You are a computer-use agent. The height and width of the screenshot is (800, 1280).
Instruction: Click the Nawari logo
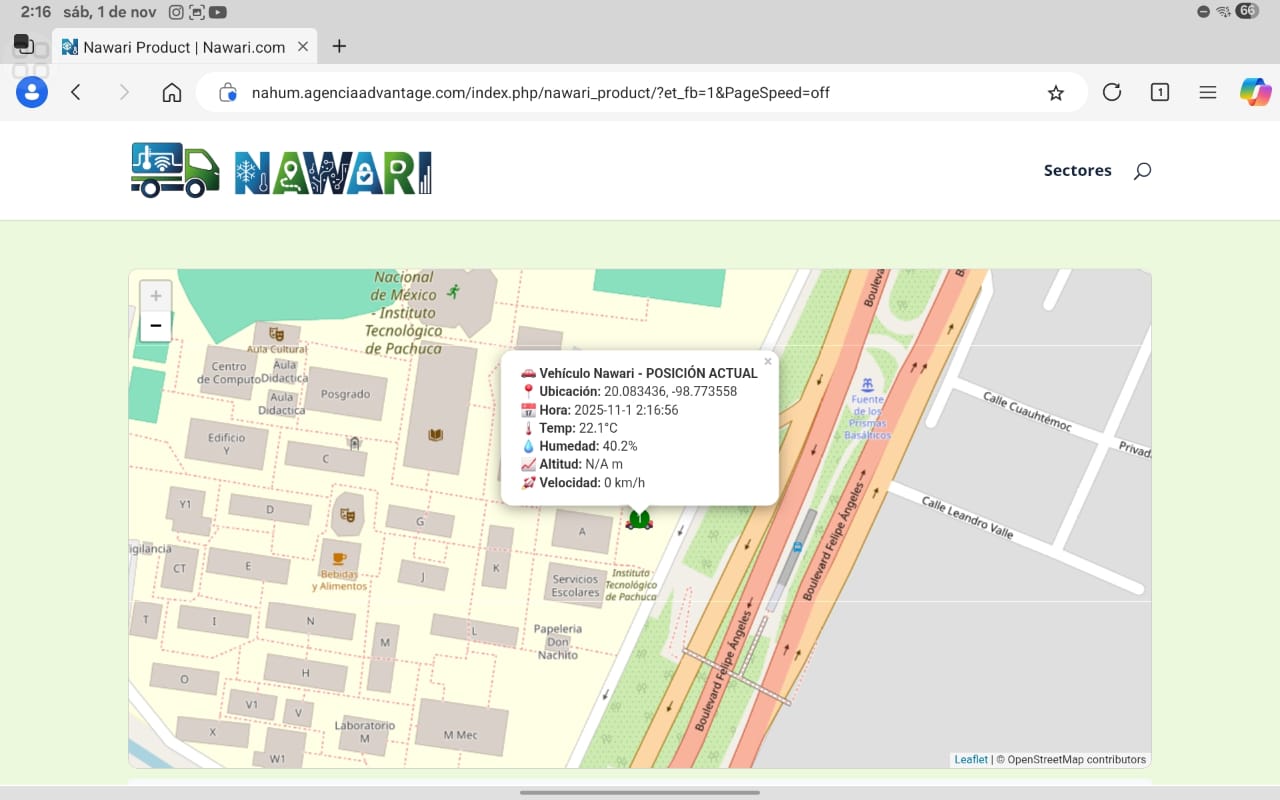pyautogui.click(x=281, y=170)
